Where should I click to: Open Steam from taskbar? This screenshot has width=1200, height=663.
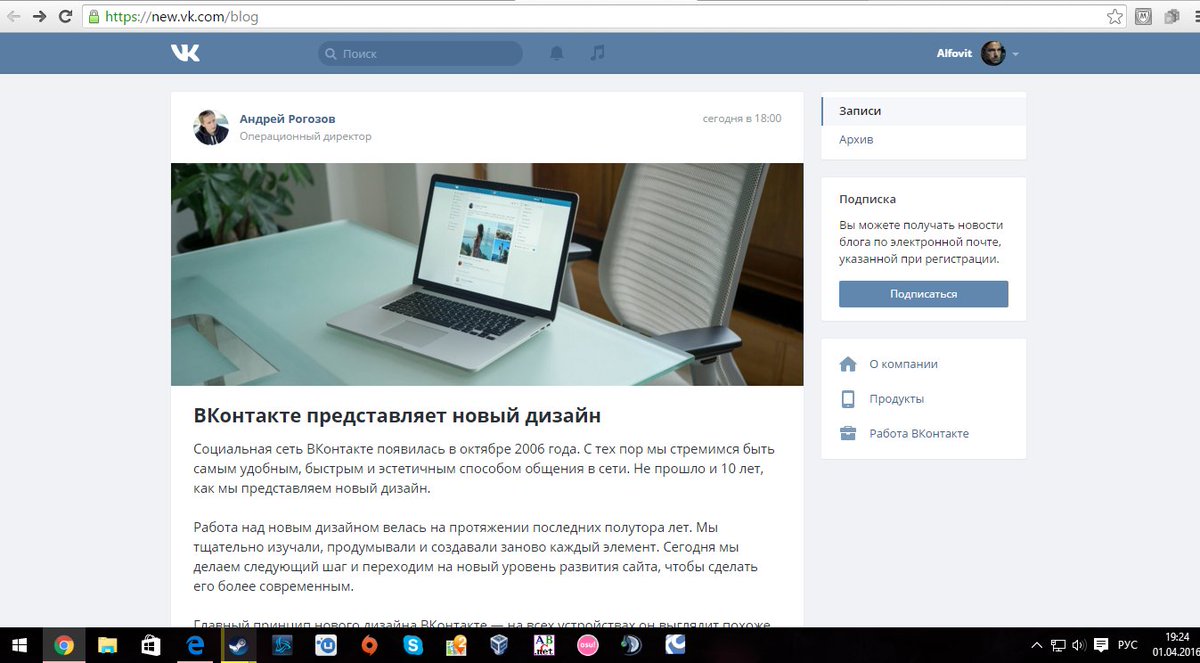[238, 645]
